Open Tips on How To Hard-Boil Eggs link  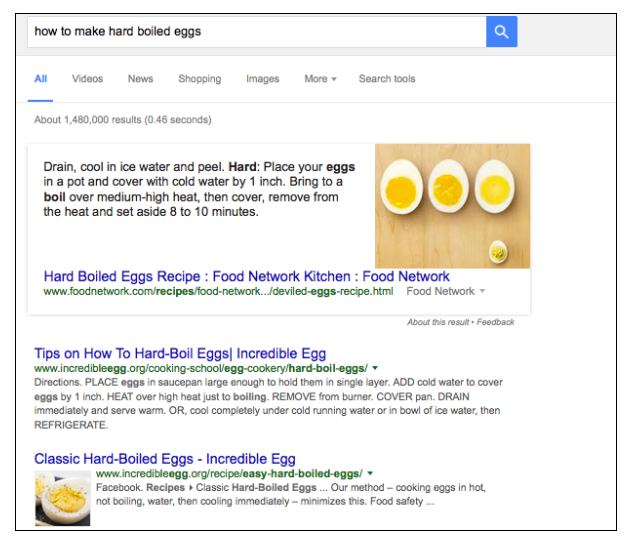[x=180, y=354]
